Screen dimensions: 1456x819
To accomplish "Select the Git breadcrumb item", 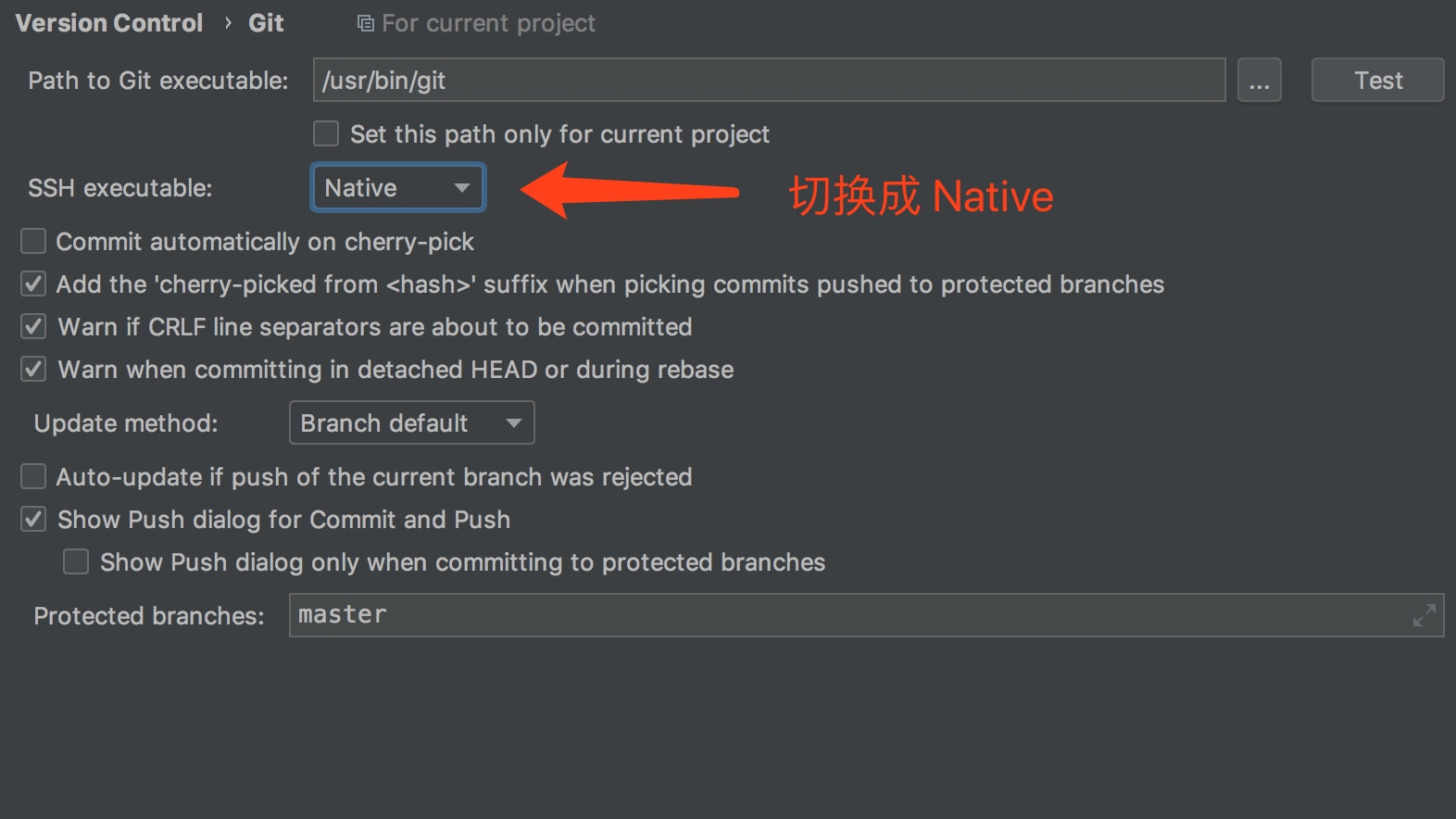I will coord(266,23).
